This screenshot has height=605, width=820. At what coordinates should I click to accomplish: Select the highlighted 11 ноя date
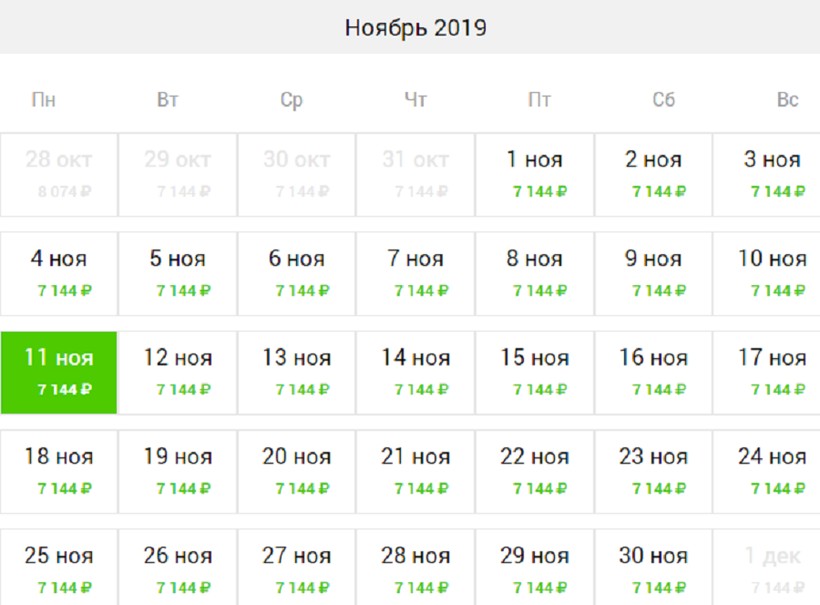pyautogui.click(x=59, y=372)
